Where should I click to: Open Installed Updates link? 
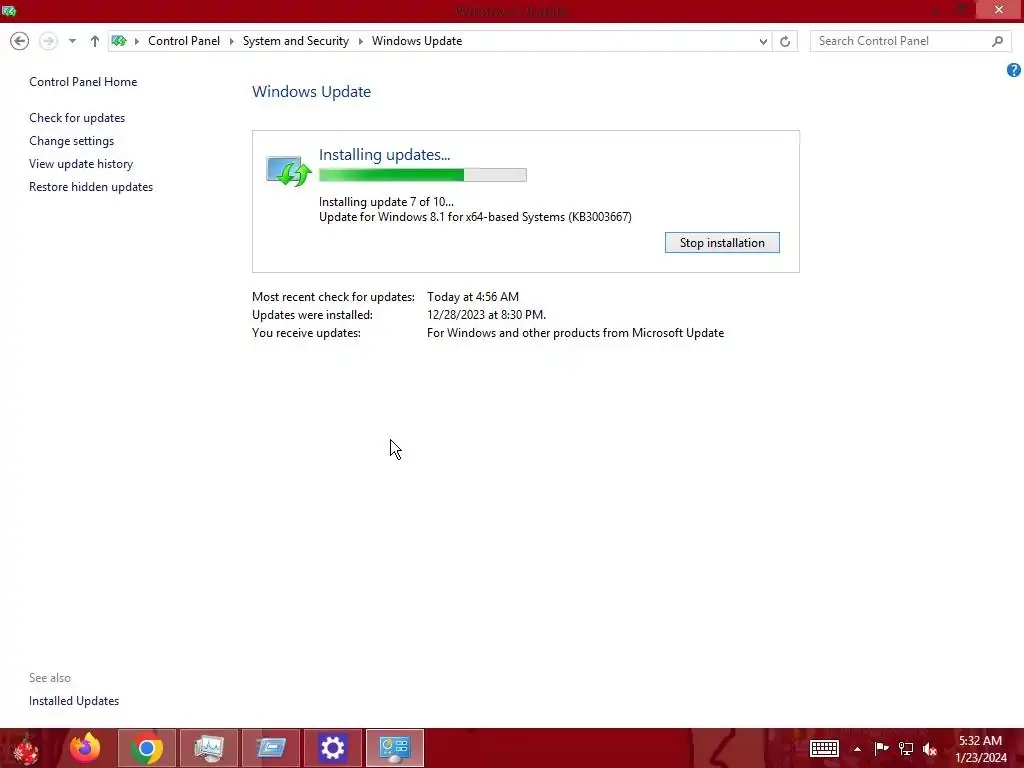[x=74, y=701]
